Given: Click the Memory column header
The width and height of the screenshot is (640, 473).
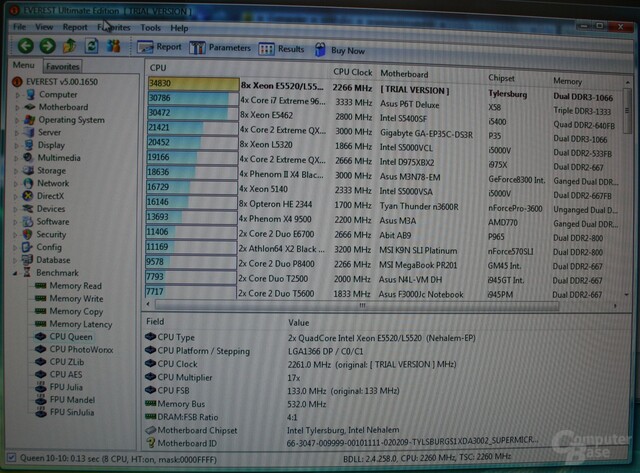Looking at the screenshot, I should coord(567,81).
